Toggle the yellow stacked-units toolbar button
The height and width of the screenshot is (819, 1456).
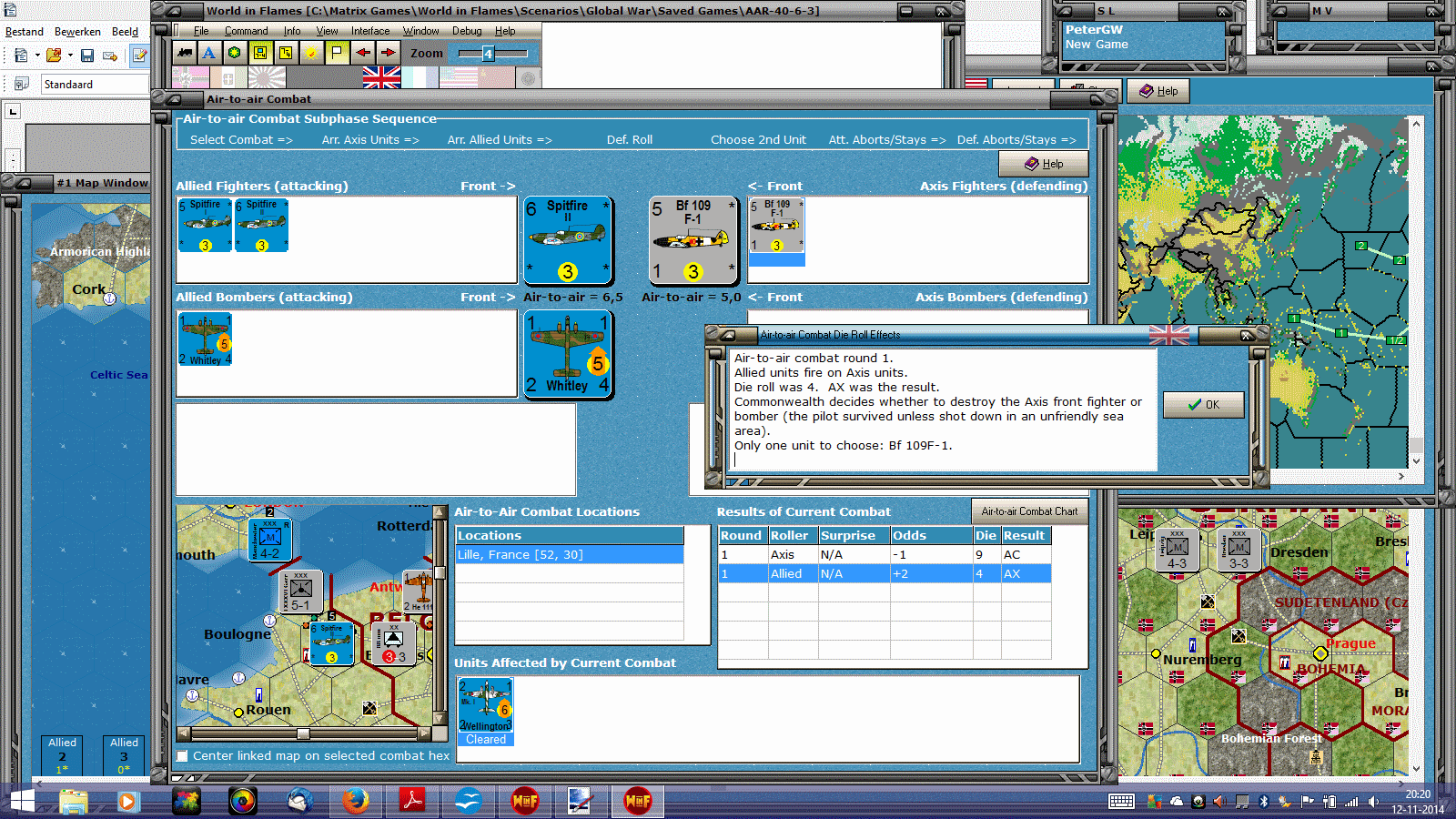(286, 53)
